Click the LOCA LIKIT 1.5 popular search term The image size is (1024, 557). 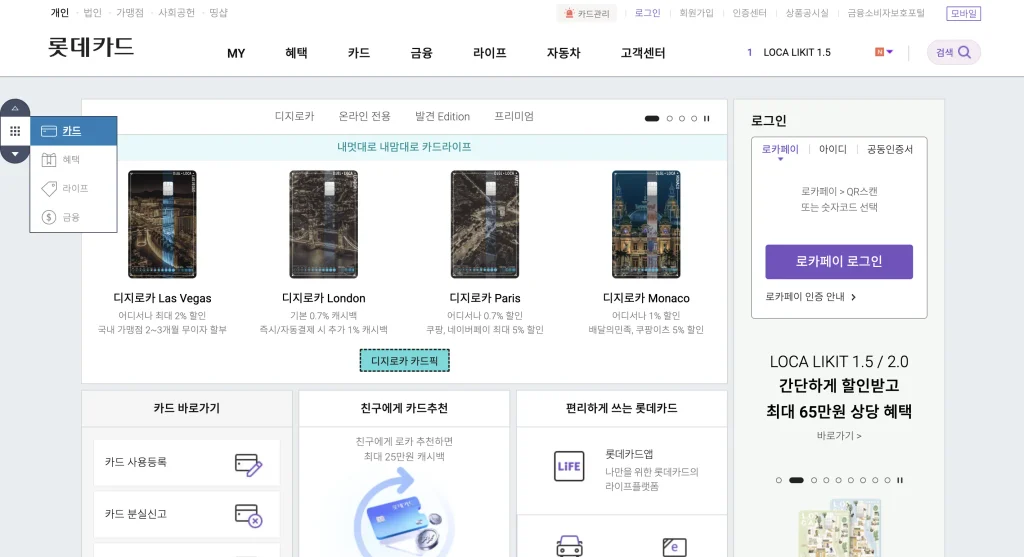click(x=797, y=53)
